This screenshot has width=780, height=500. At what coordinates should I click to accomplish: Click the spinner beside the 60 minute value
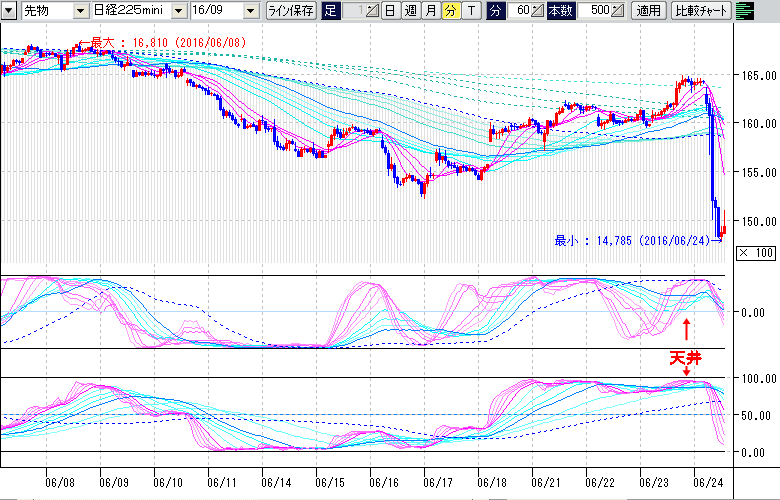(537, 10)
